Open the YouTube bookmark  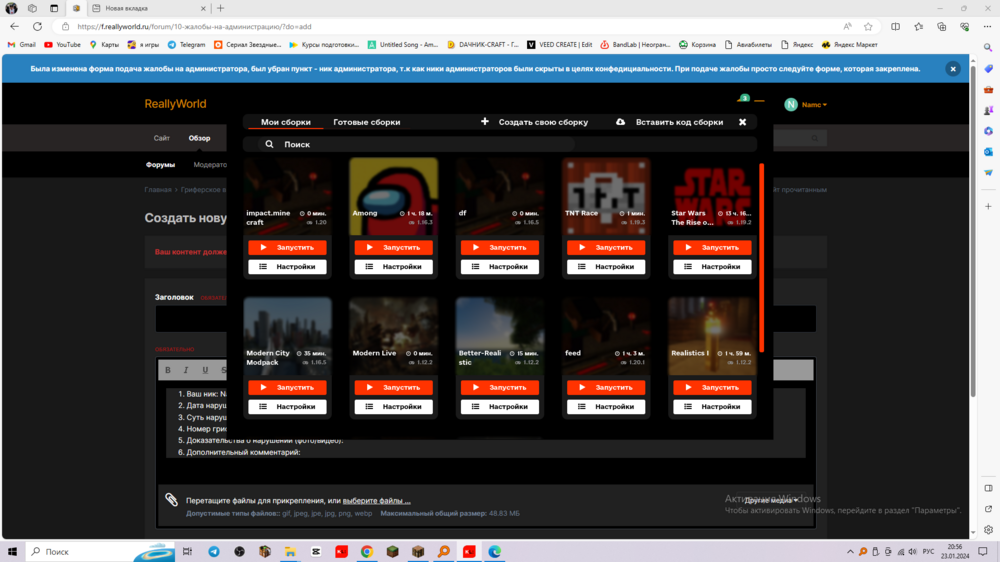(x=62, y=45)
